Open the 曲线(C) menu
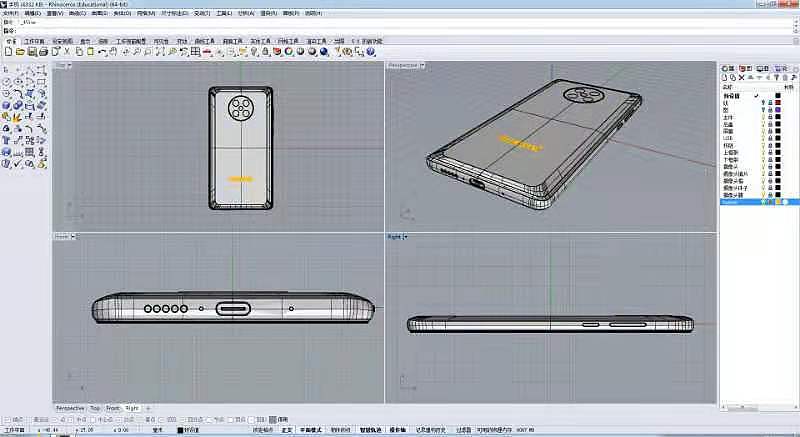Image resolution: width=800 pixels, height=437 pixels. click(x=78, y=13)
